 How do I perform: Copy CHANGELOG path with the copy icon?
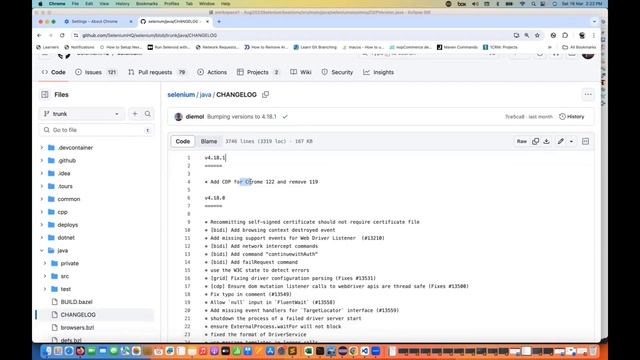[266, 95]
